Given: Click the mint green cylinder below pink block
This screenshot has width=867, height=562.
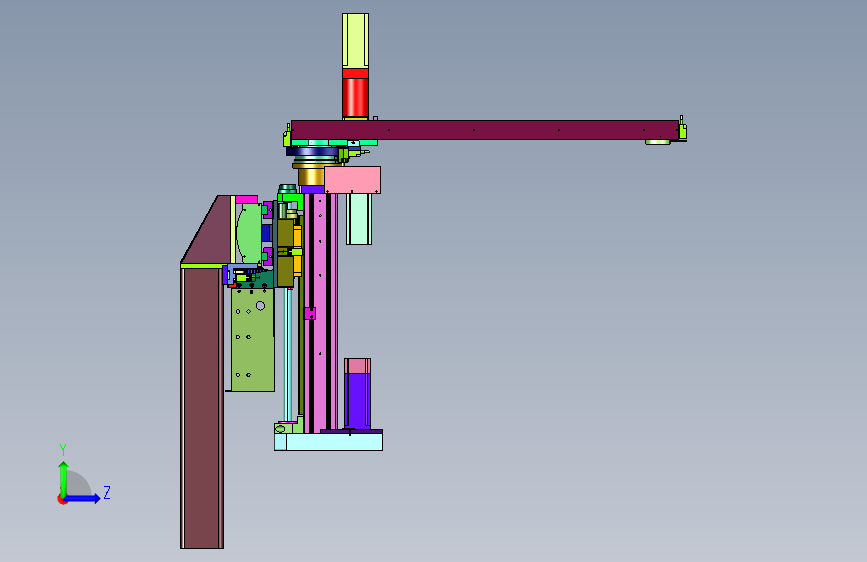Looking at the screenshot, I should [x=359, y=219].
